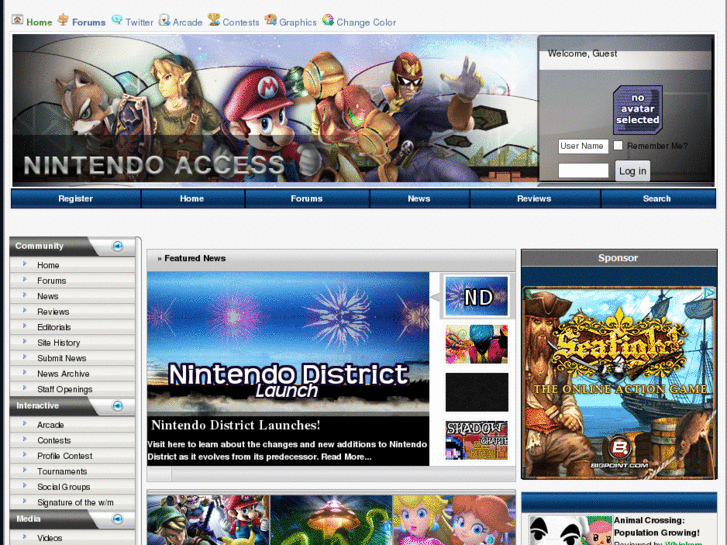
Task: Click the Seafight sponsor advertisement
Action: (x=619, y=383)
